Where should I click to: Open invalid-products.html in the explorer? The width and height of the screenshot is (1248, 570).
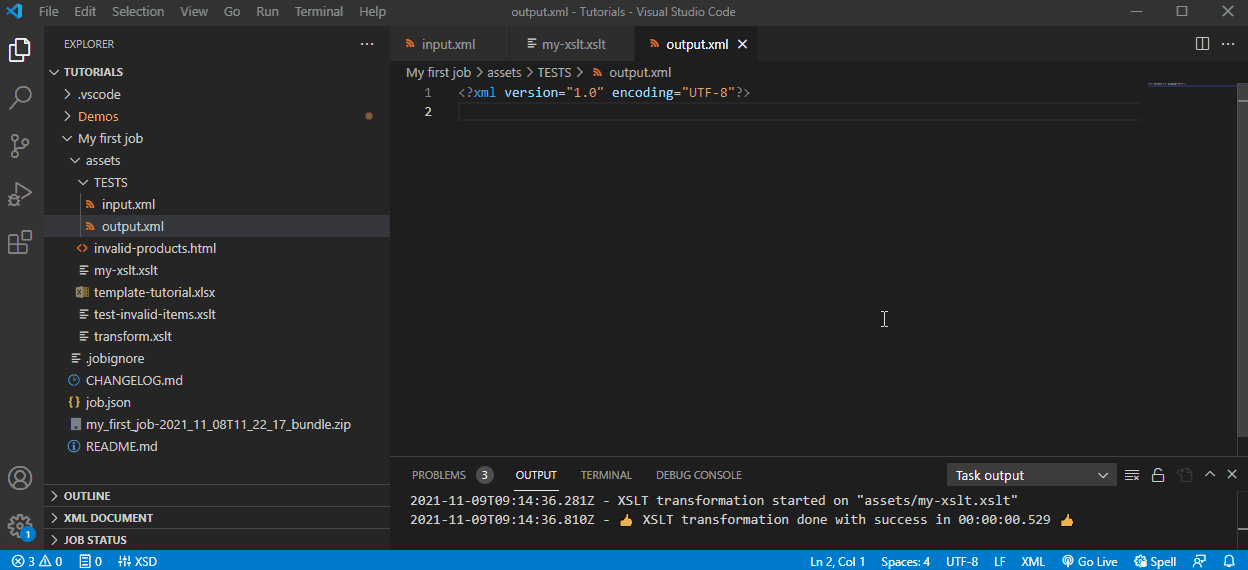(154, 248)
